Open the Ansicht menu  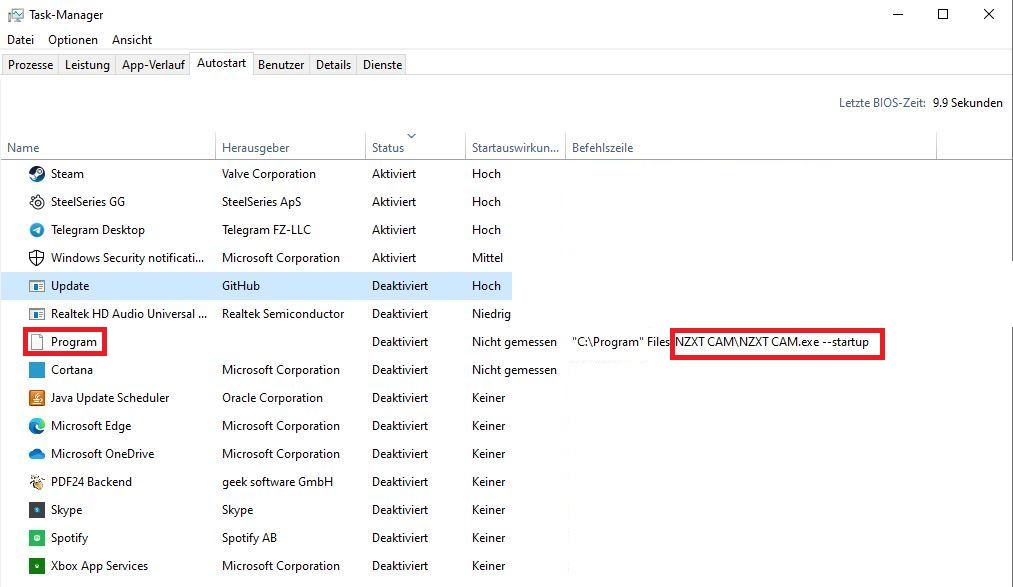tap(132, 40)
